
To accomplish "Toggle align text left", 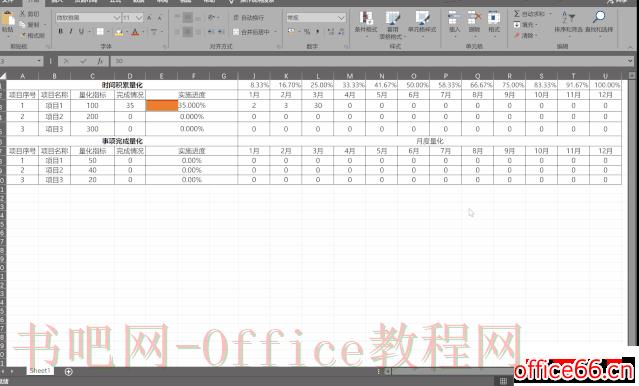I will 177,32.
